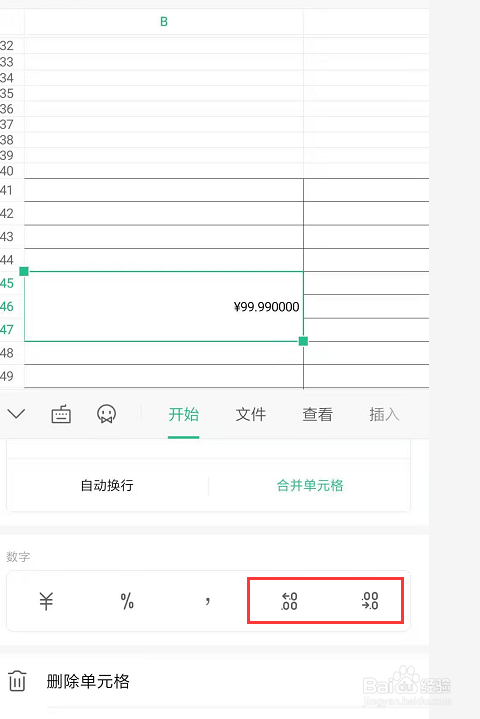The image size is (480, 719).
Task: Select cell B48
Action: (x=164, y=353)
